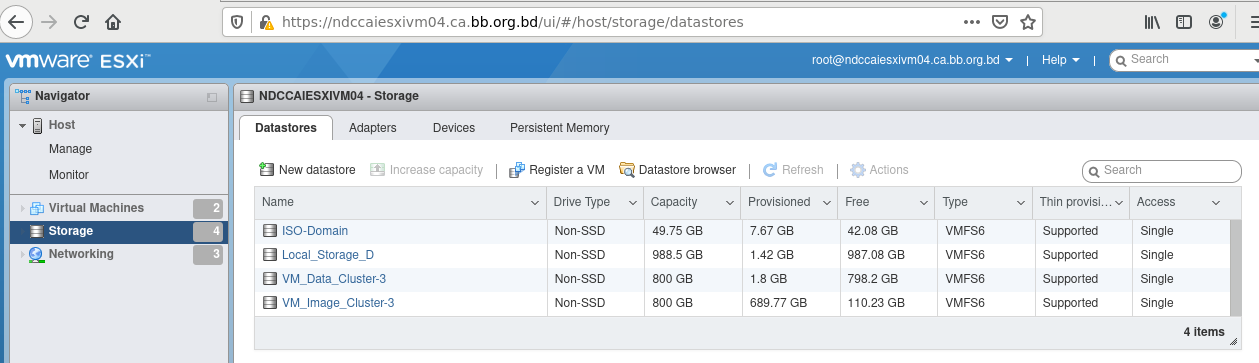The image size is (1259, 363).
Task: Click the Refresh toolbar button
Action: click(793, 170)
